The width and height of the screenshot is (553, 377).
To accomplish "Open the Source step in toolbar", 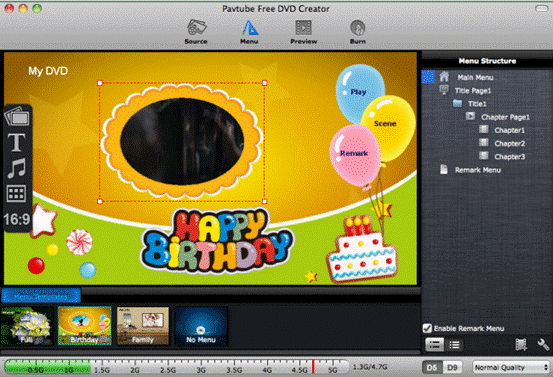I will coord(196,32).
